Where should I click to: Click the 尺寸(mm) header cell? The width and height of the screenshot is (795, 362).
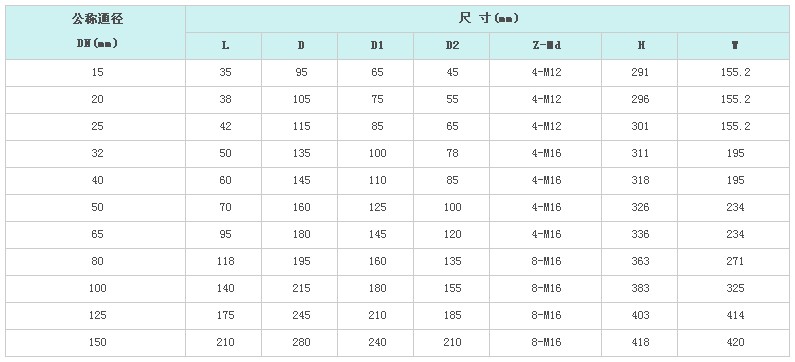(x=487, y=19)
